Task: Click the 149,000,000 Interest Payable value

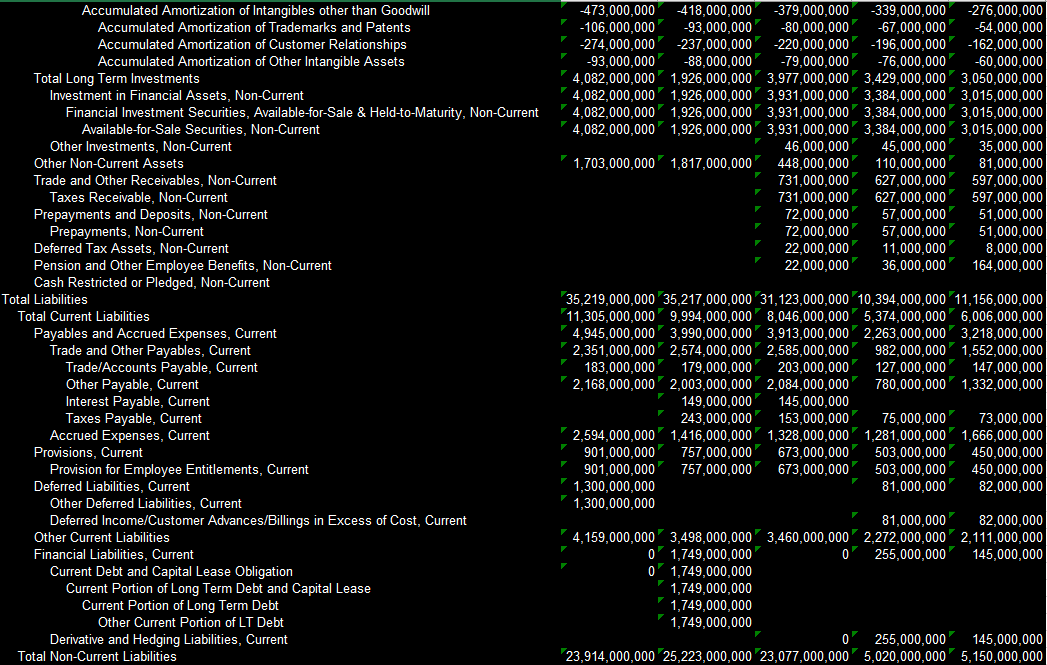Action: click(x=715, y=401)
